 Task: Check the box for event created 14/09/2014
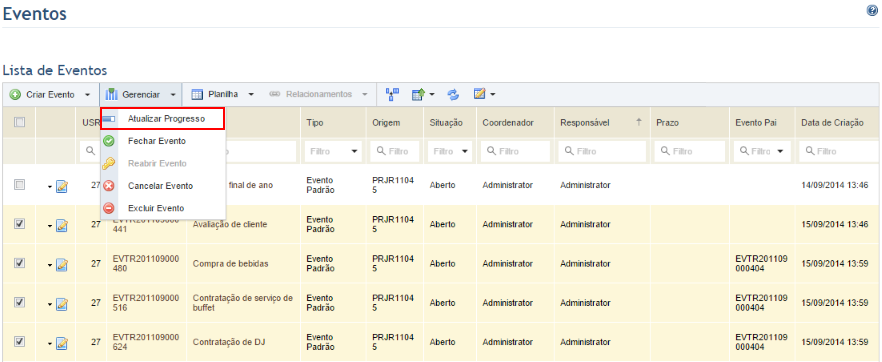(x=19, y=184)
